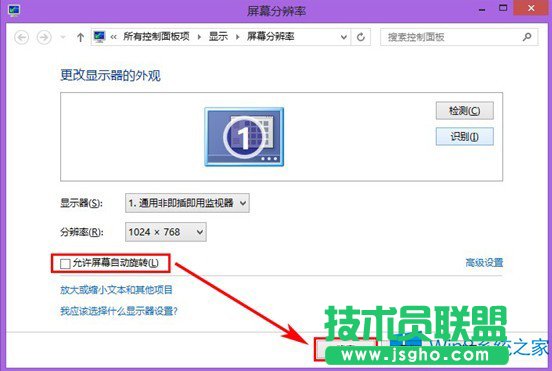The height and width of the screenshot is (371, 552).
Task: Open 高级设置 link
Action: click(484, 263)
